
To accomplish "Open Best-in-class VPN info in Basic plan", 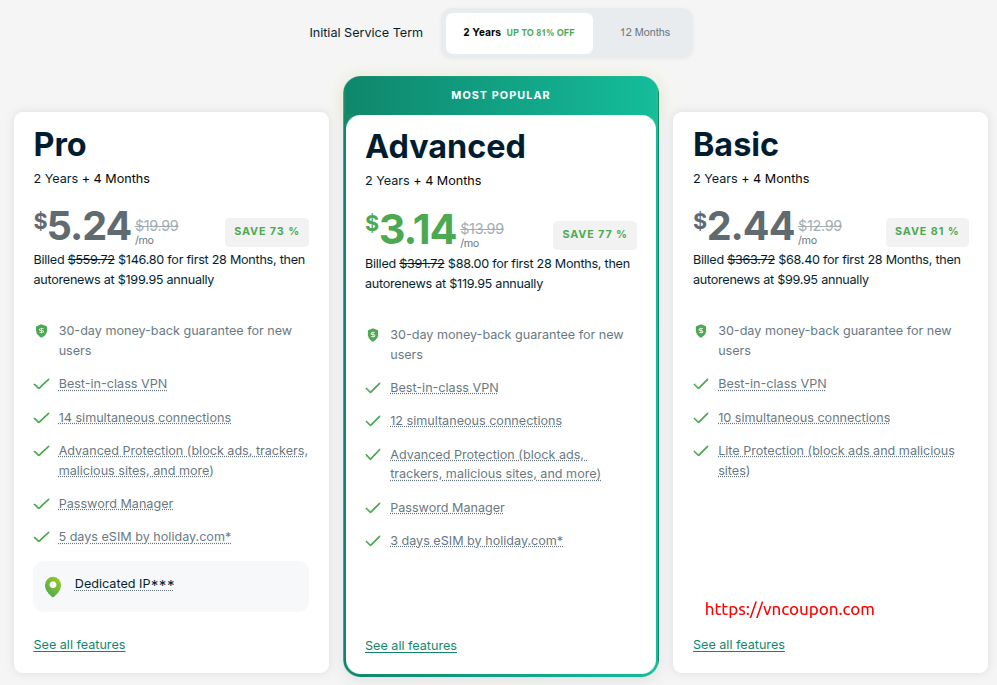I will point(772,384).
